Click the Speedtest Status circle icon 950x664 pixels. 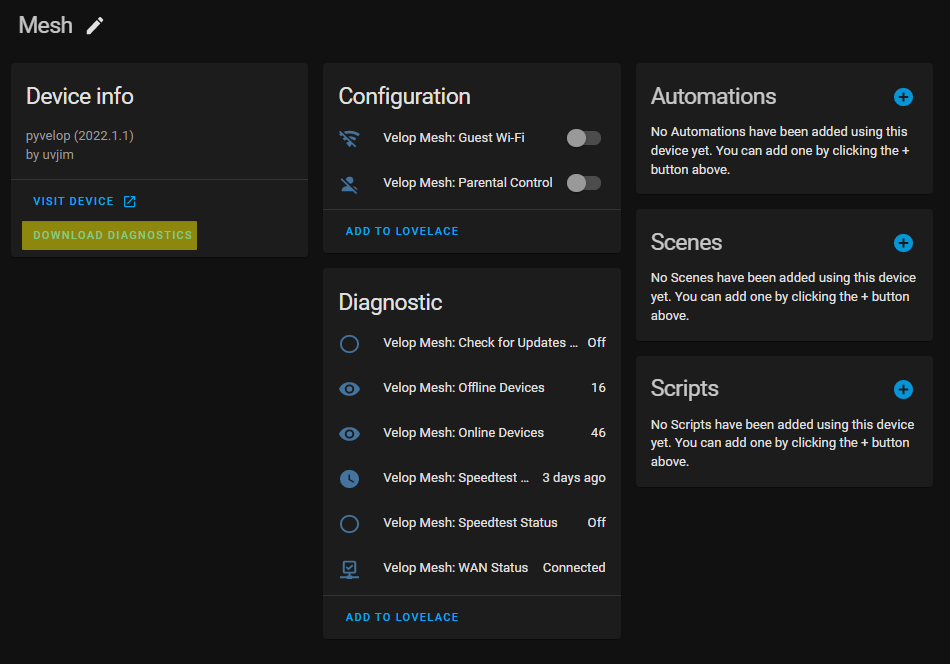349,523
